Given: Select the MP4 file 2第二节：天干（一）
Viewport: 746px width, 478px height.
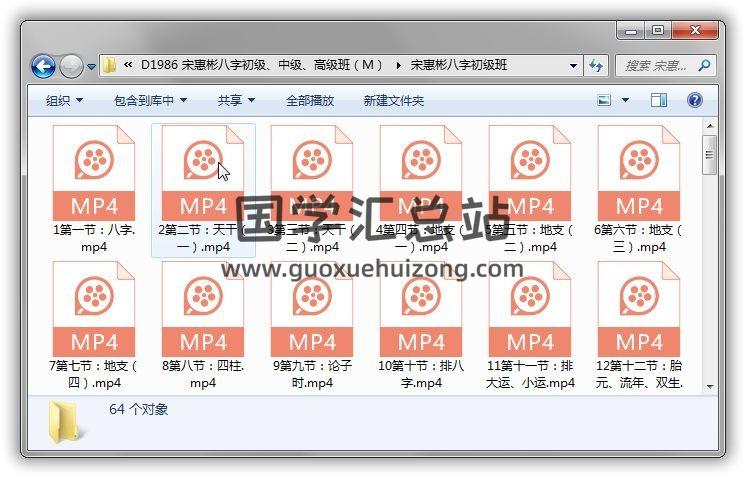Looking at the screenshot, I should 203,189.
